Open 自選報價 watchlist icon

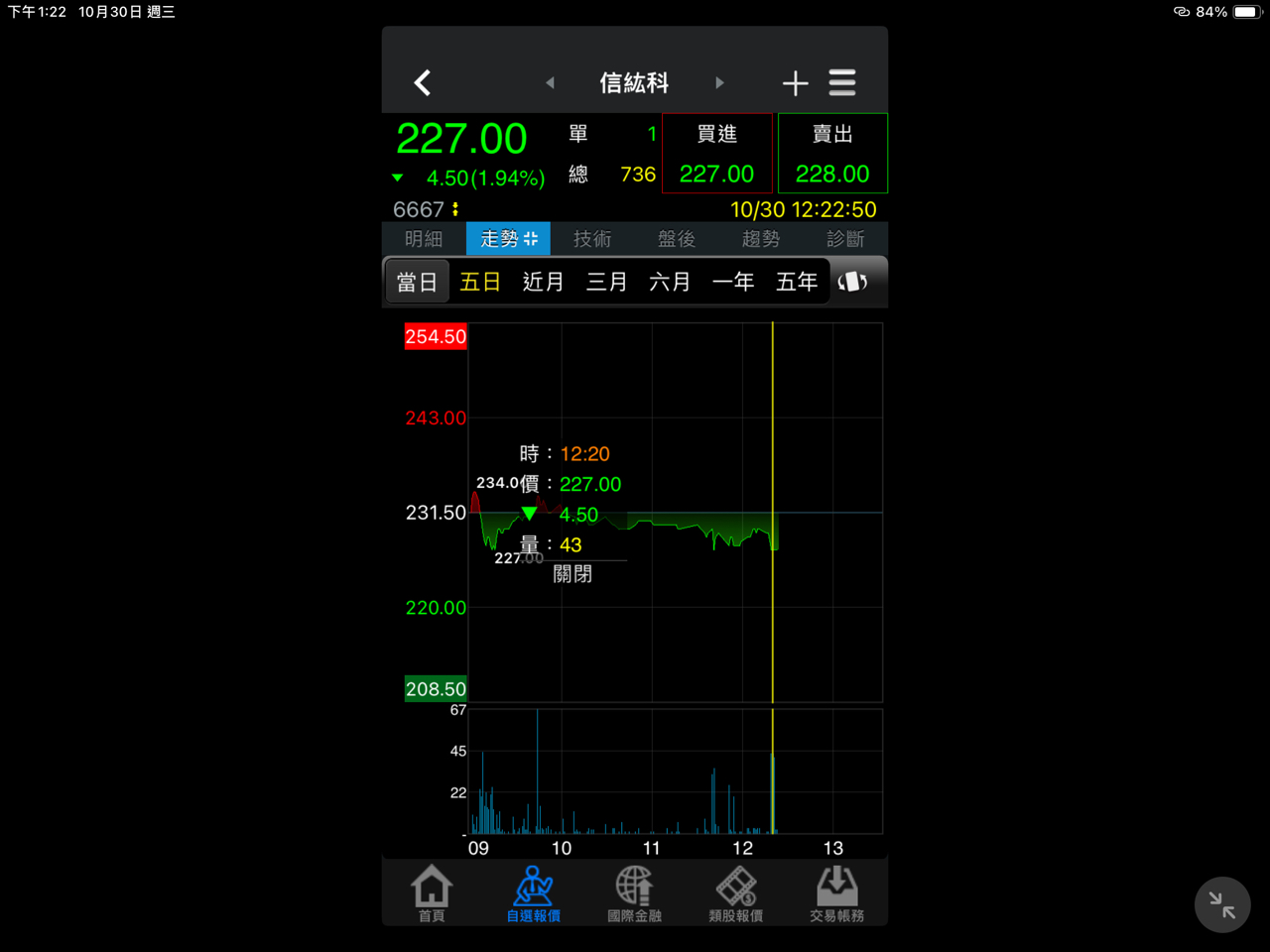(x=533, y=892)
